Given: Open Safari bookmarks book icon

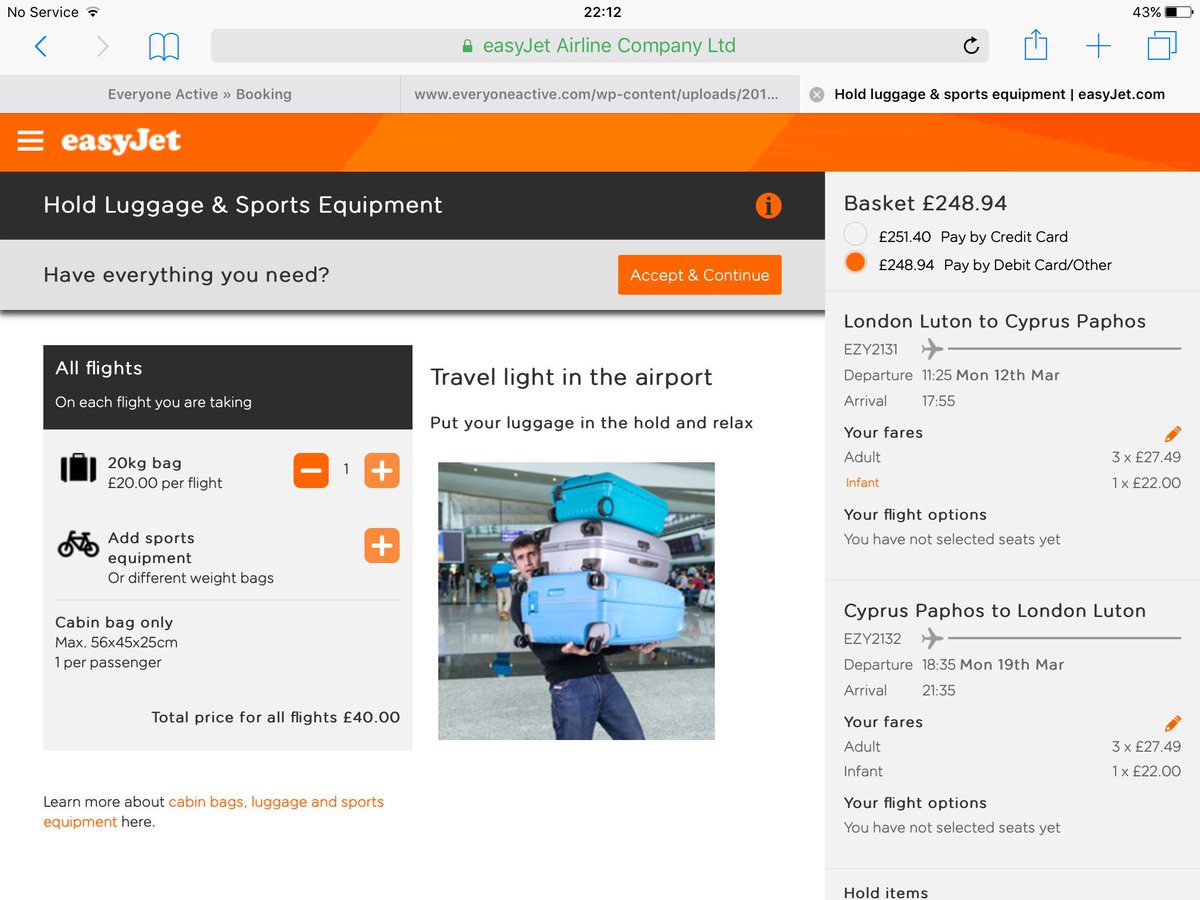Looking at the screenshot, I should [164, 46].
